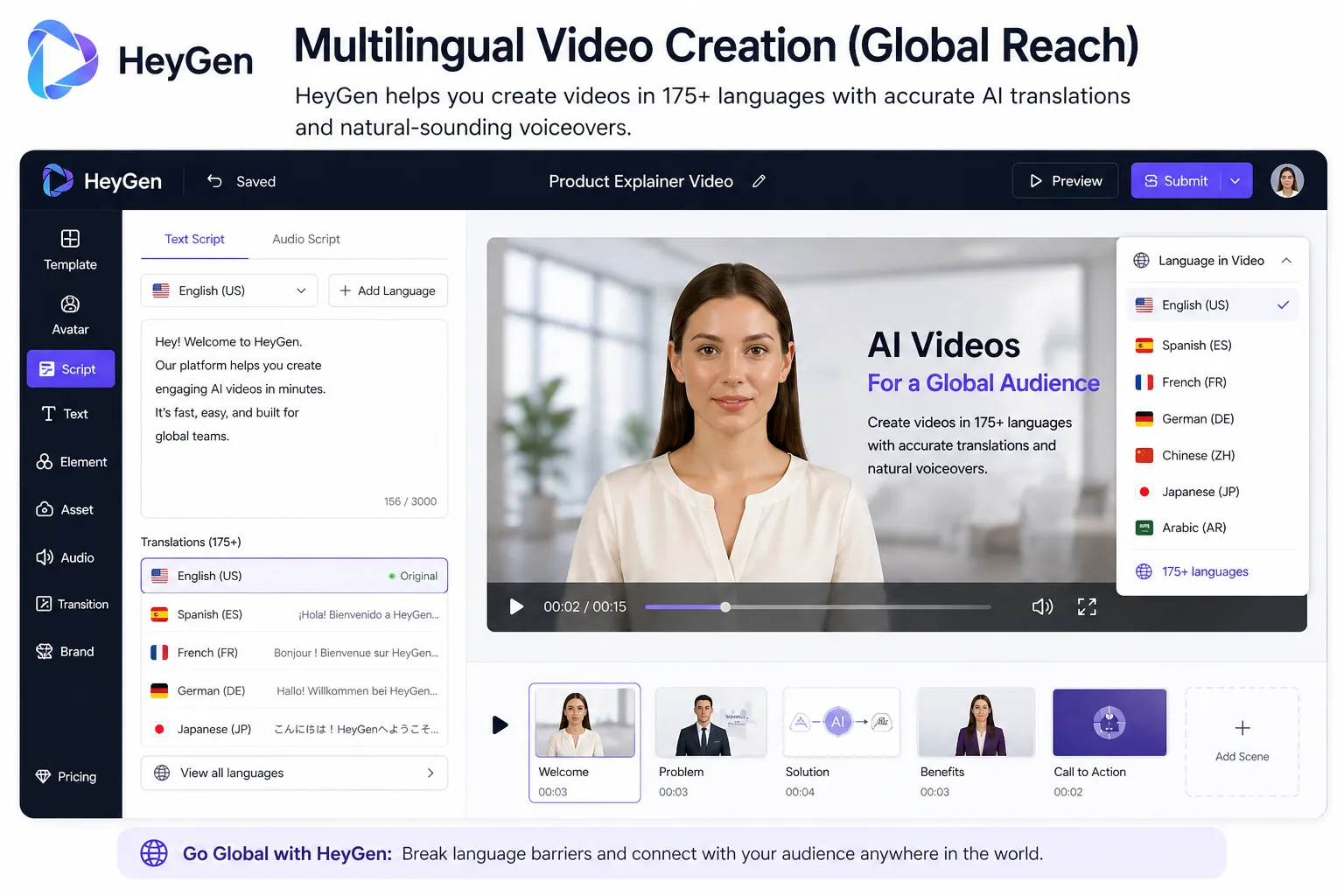This screenshot has height=896, width=1344.
Task: Play all scenes from the timeline
Action: click(500, 725)
